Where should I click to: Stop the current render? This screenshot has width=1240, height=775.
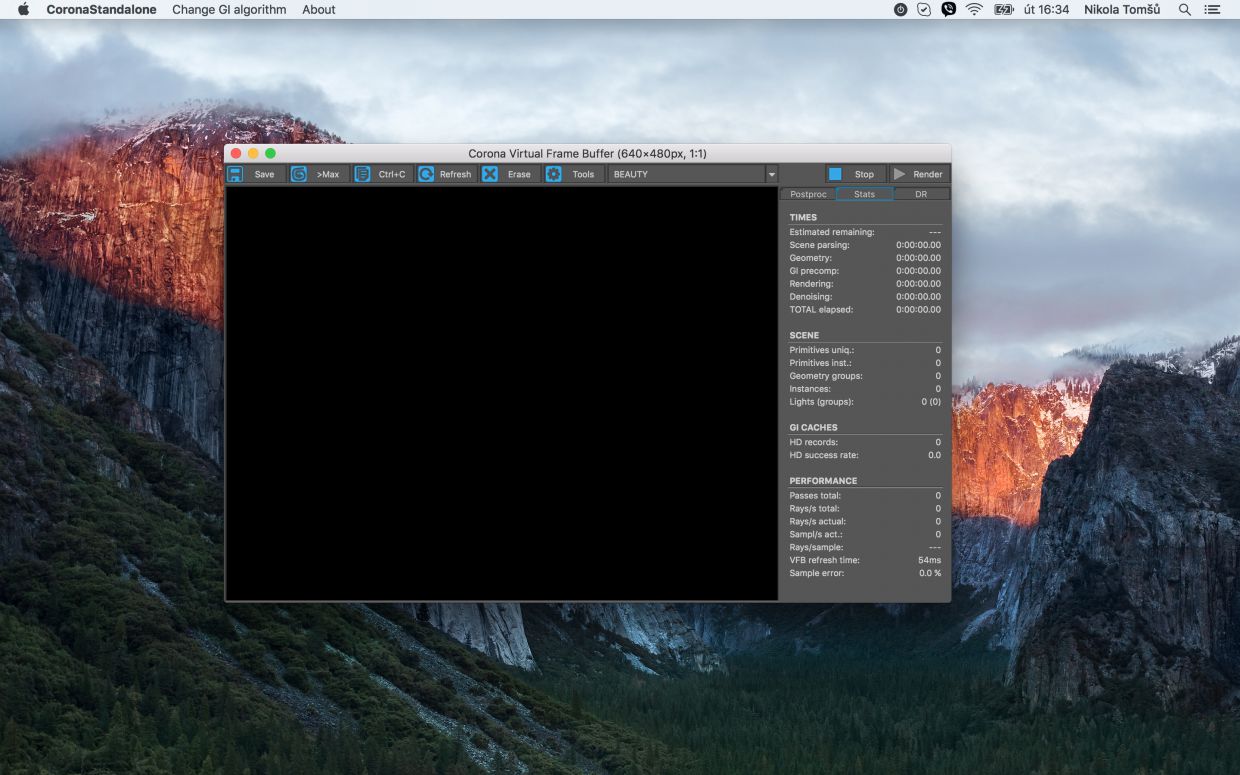[x=855, y=174]
